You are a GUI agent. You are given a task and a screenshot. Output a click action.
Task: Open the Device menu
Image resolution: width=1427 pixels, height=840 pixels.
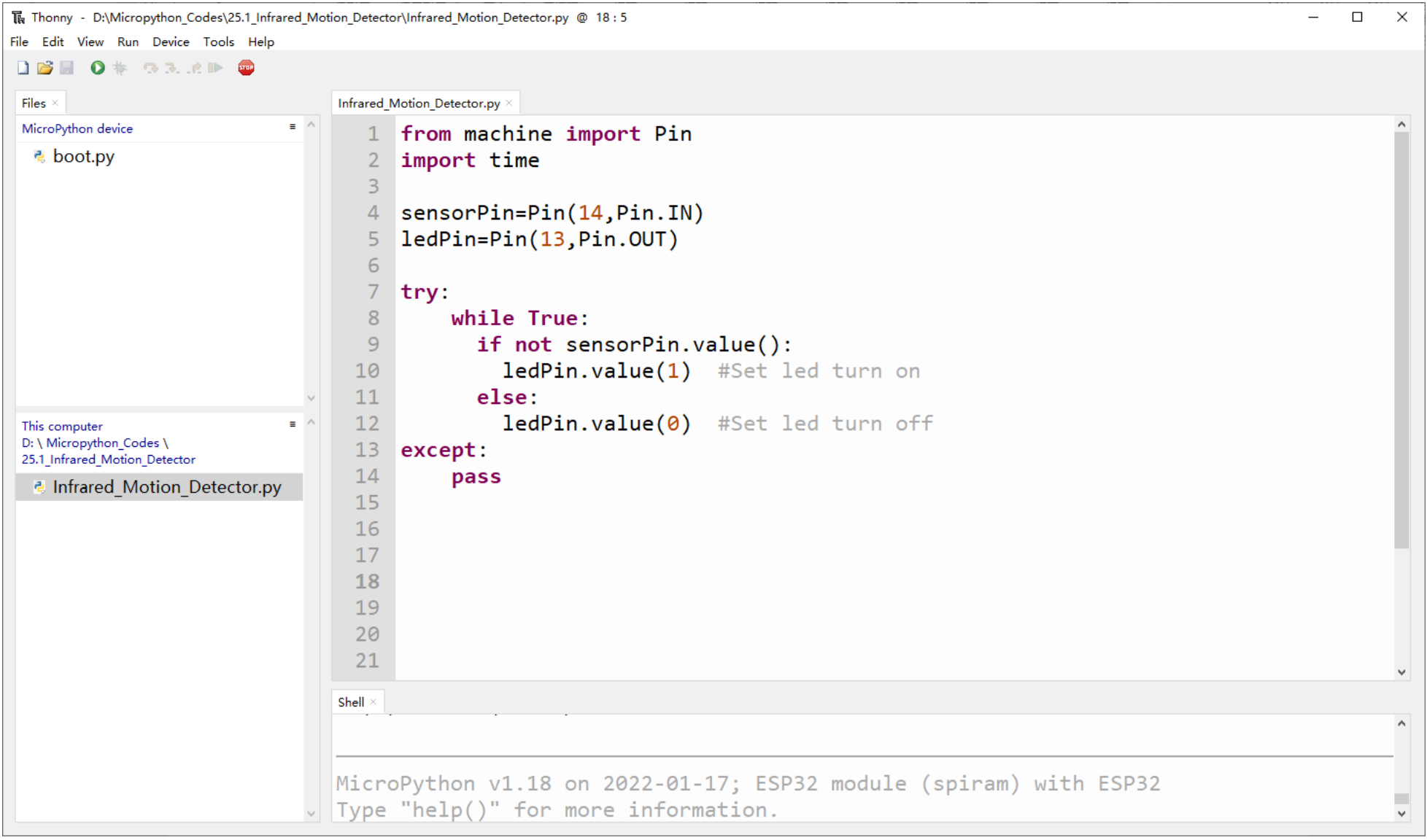coord(171,42)
